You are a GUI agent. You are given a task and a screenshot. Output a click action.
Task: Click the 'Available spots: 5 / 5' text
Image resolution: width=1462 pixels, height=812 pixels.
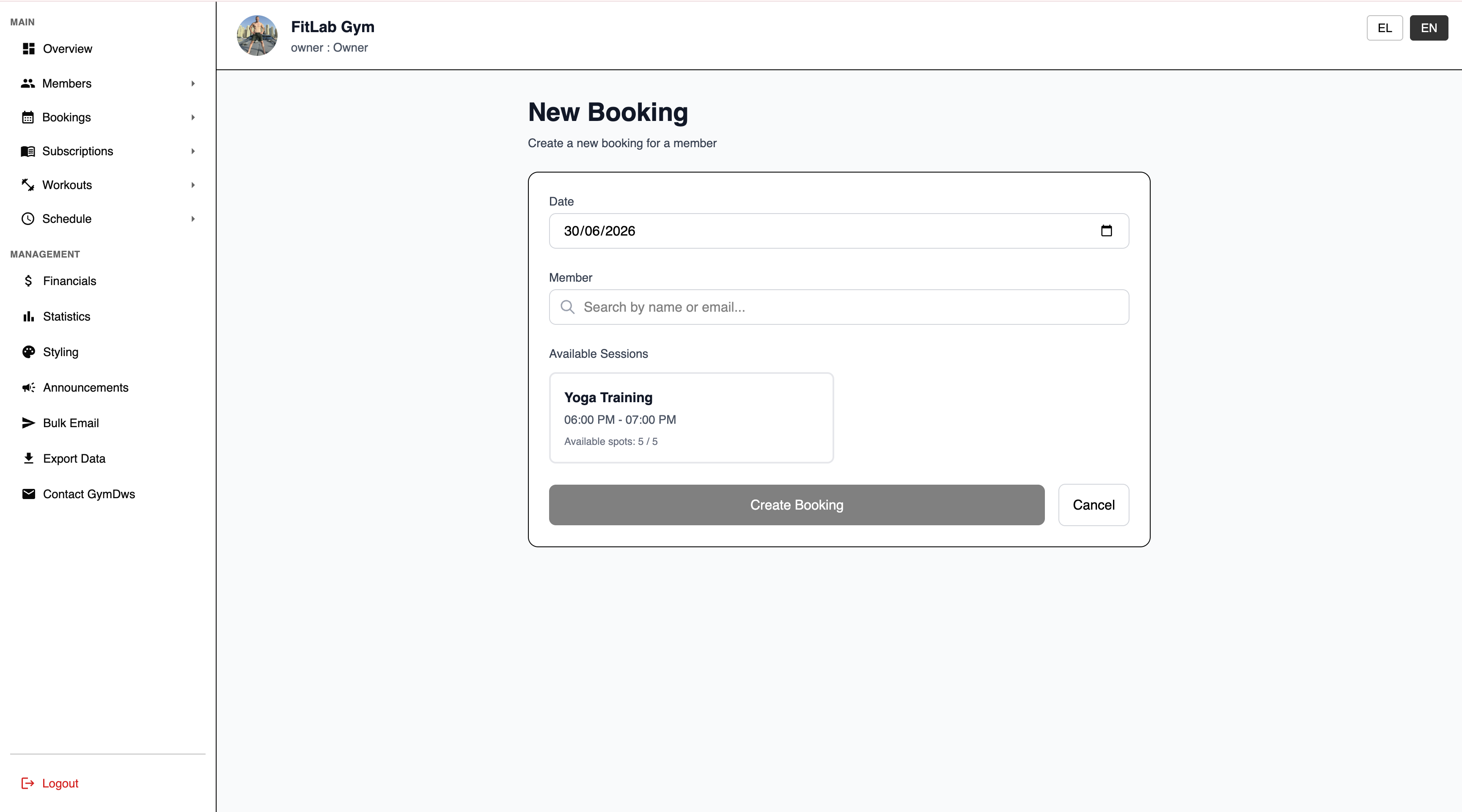[x=611, y=442]
